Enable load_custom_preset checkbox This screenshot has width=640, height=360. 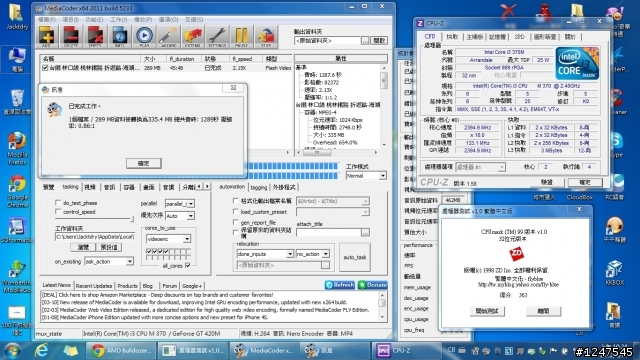coord(236,212)
